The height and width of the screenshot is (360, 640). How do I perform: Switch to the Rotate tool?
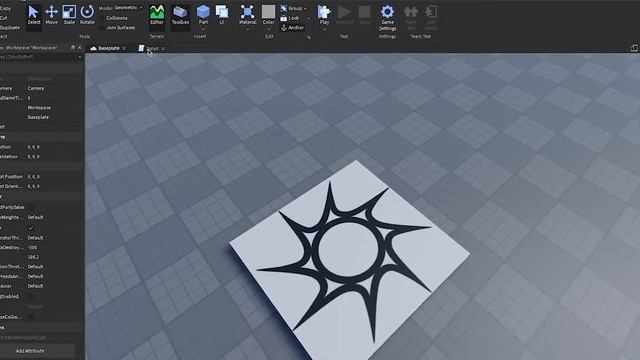(87, 15)
